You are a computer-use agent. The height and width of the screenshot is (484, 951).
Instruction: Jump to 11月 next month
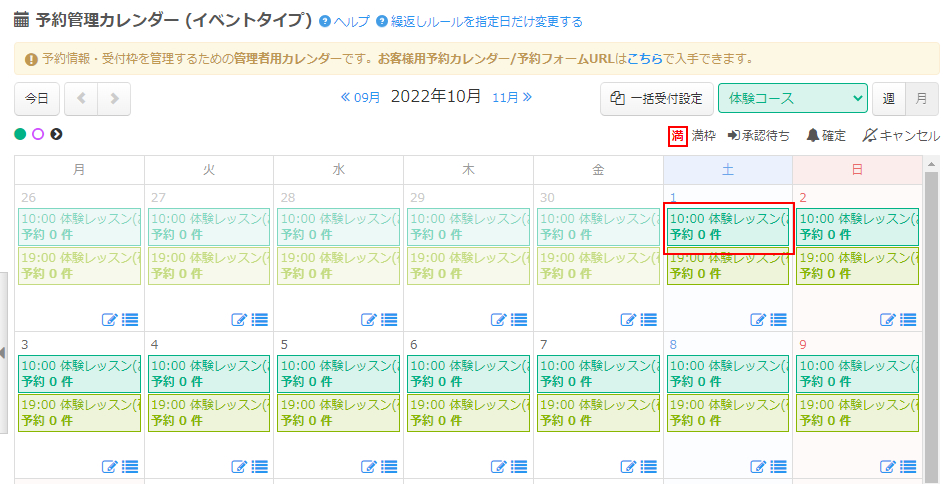pos(511,98)
